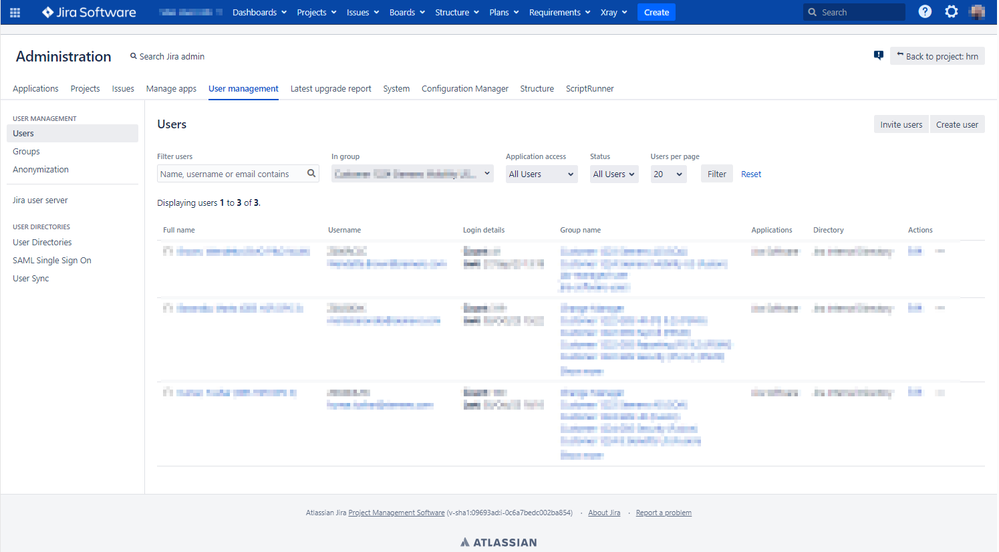
Task: Open the Users per page dropdown
Action: [668, 173]
